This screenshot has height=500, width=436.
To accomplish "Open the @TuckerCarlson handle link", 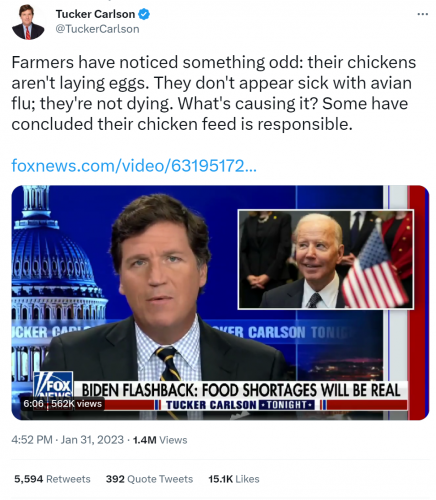I will (97, 29).
